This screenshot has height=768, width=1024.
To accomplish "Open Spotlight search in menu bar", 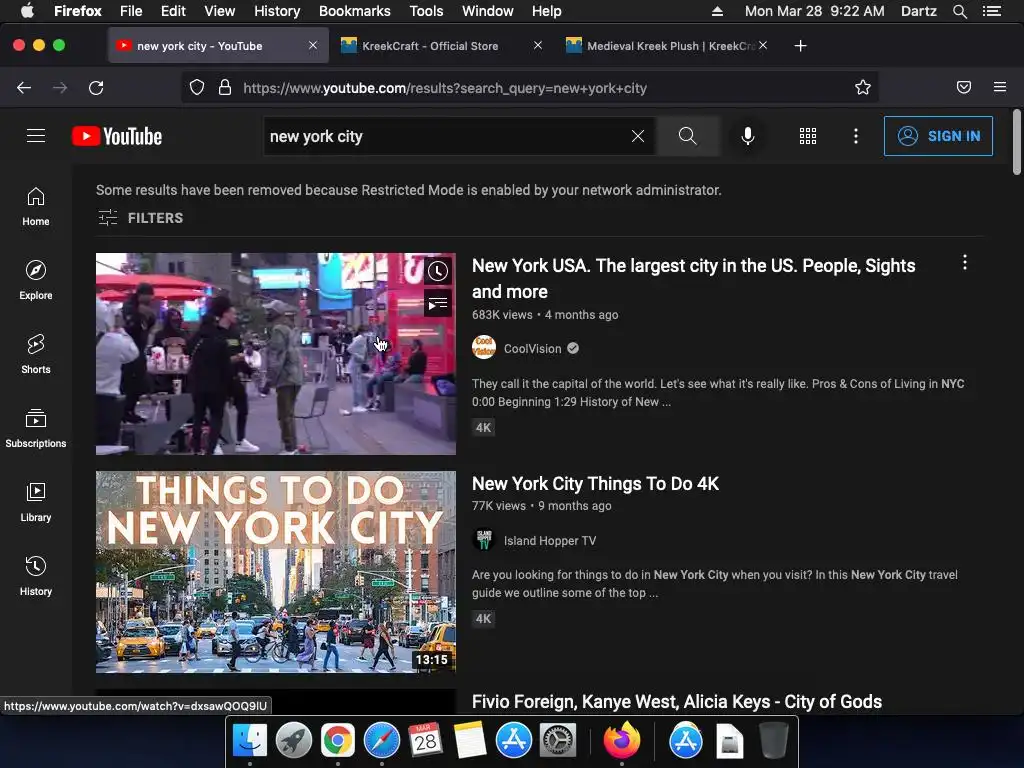I will point(959,11).
